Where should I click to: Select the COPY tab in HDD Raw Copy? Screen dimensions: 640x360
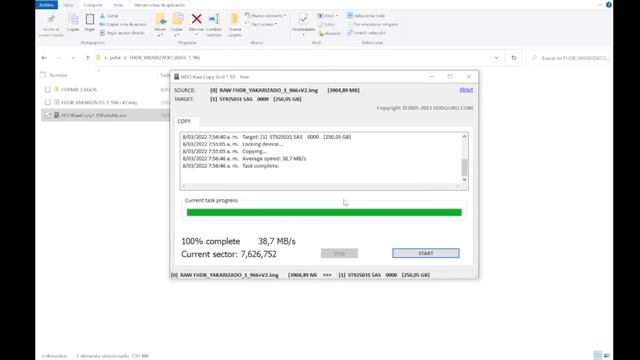184,121
